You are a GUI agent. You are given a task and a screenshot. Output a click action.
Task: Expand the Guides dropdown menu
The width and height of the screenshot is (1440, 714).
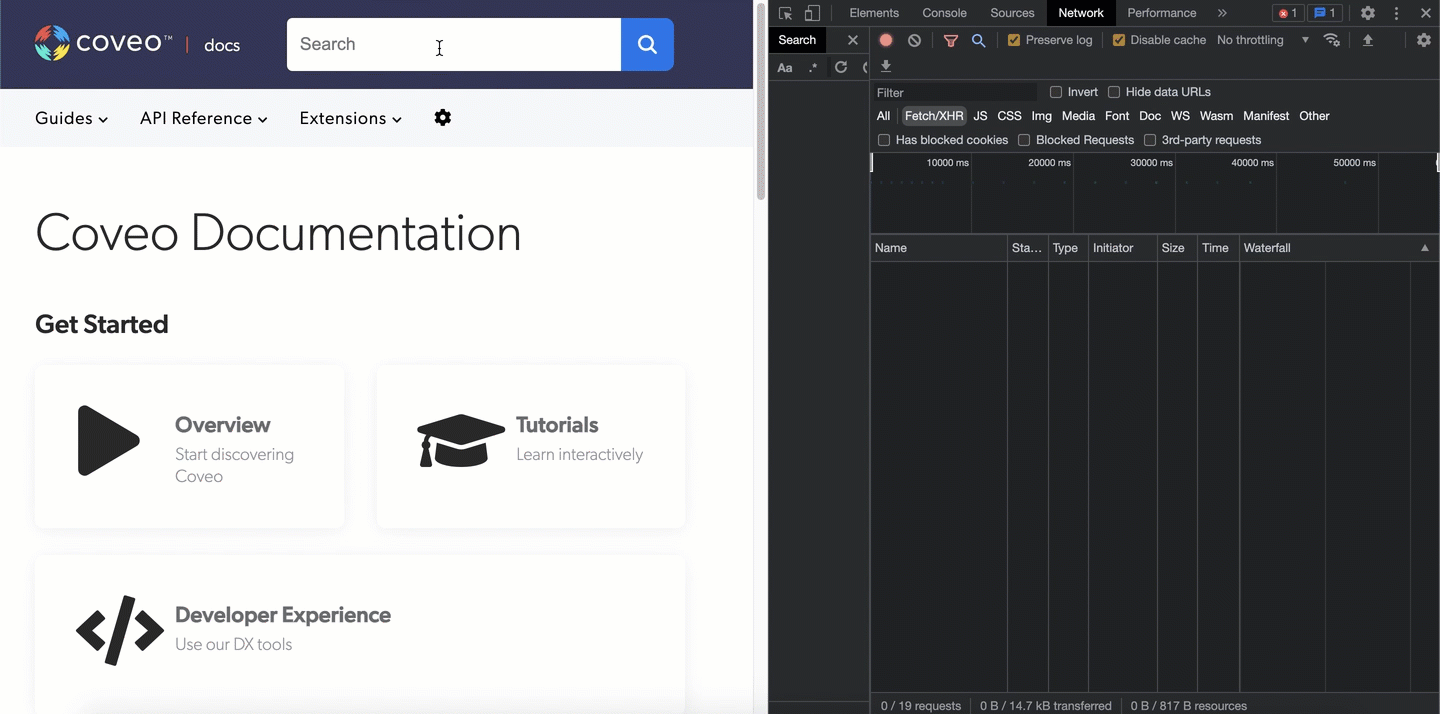tap(71, 118)
